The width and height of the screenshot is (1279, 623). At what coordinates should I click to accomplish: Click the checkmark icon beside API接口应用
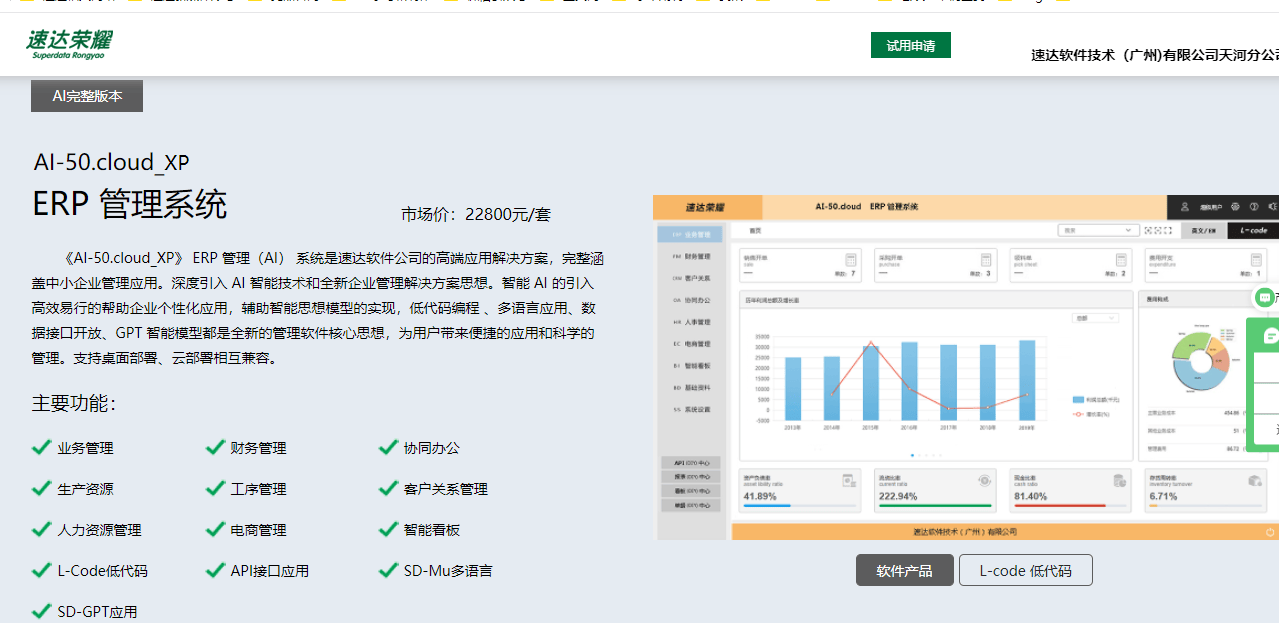click(x=214, y=570)
